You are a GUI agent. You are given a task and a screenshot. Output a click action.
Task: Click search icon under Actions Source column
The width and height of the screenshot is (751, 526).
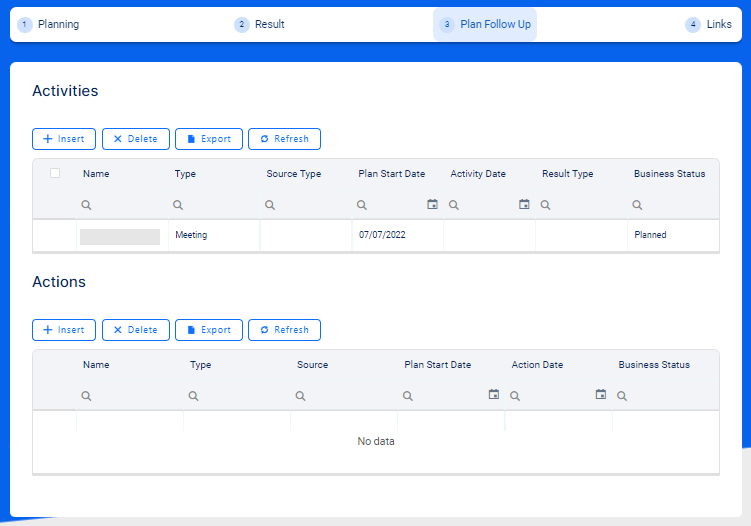coord(300,396)
